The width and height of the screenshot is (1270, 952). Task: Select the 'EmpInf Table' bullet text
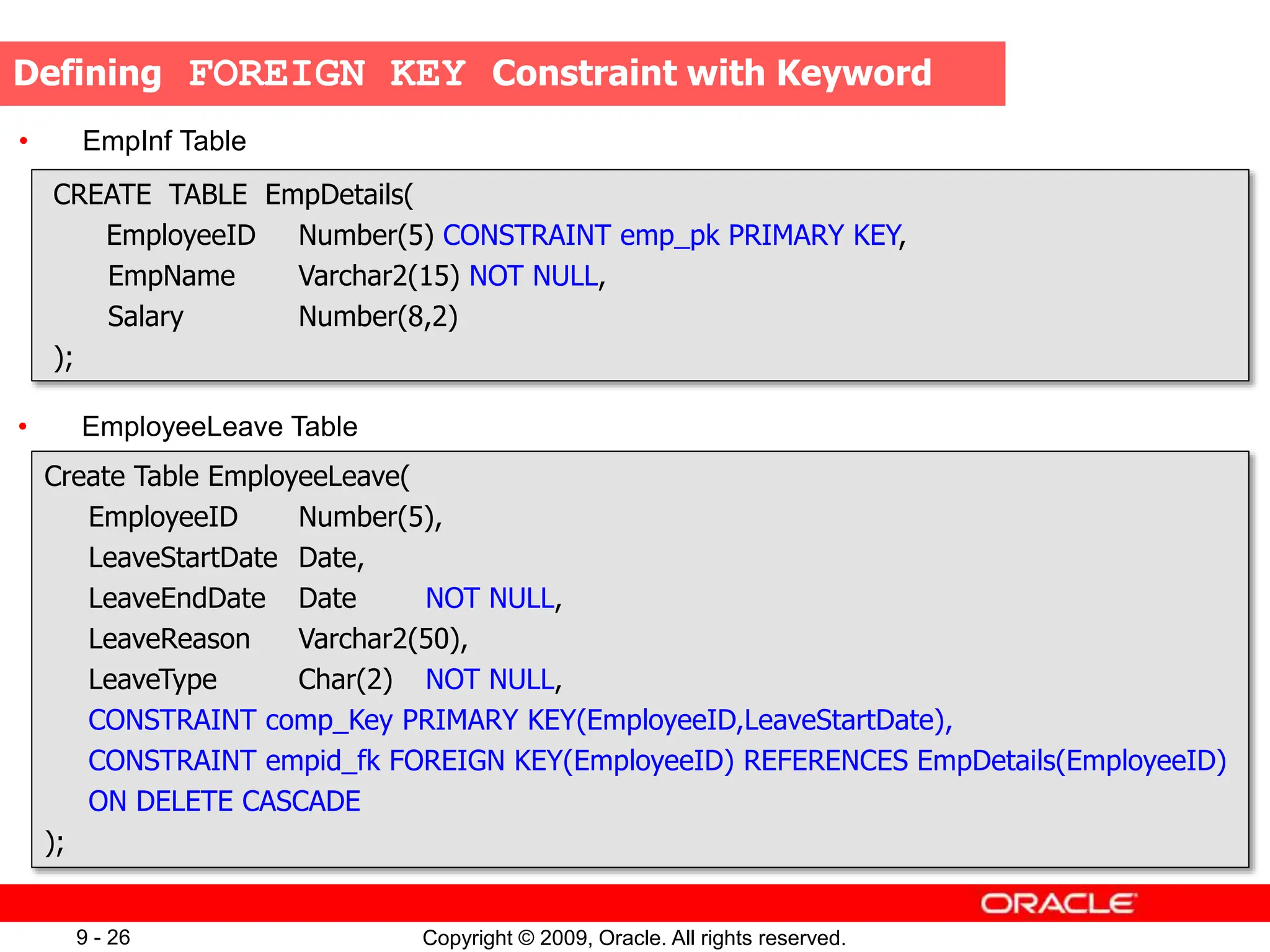164,141
